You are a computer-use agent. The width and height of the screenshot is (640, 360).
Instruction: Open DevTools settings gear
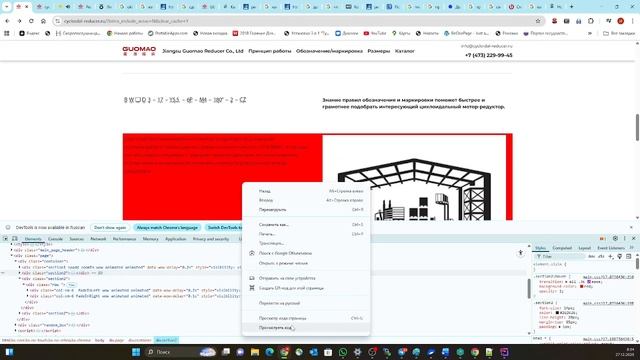click(615, 238)
